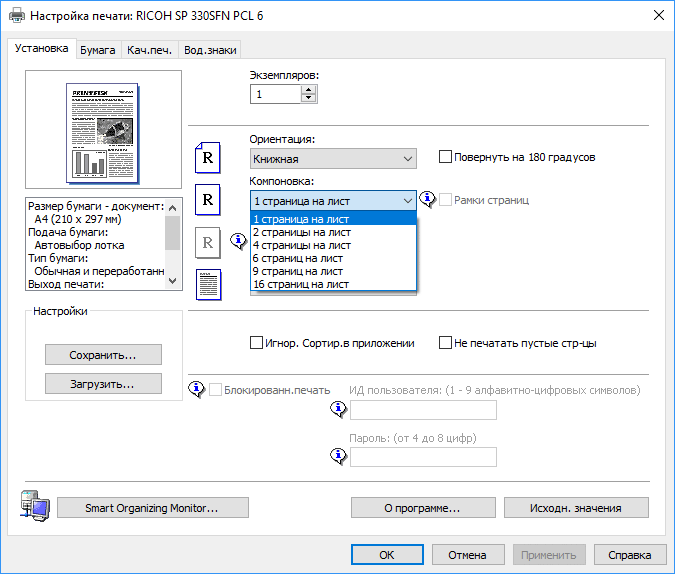Click the Исходн. значения button
This screenshot has width=675, height=574.
(x=576, y=508)
